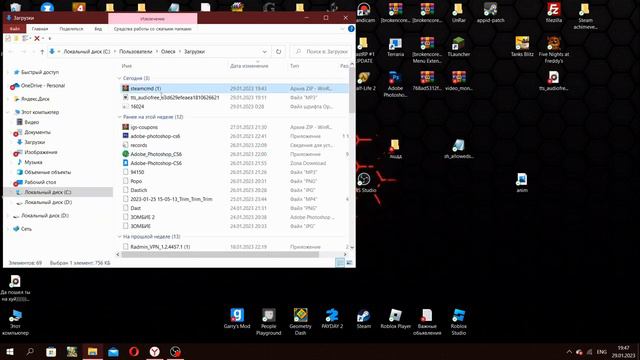Screen dimensions: 640x360
Task: Open the appid-patch desktop icon
Action: pos(490,12)
